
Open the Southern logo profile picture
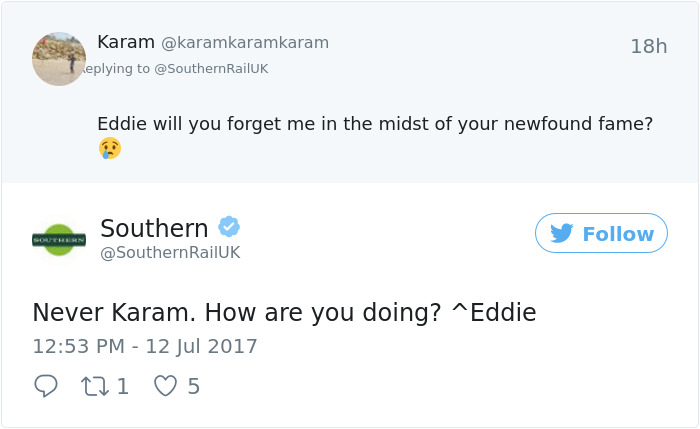point(59,240)
